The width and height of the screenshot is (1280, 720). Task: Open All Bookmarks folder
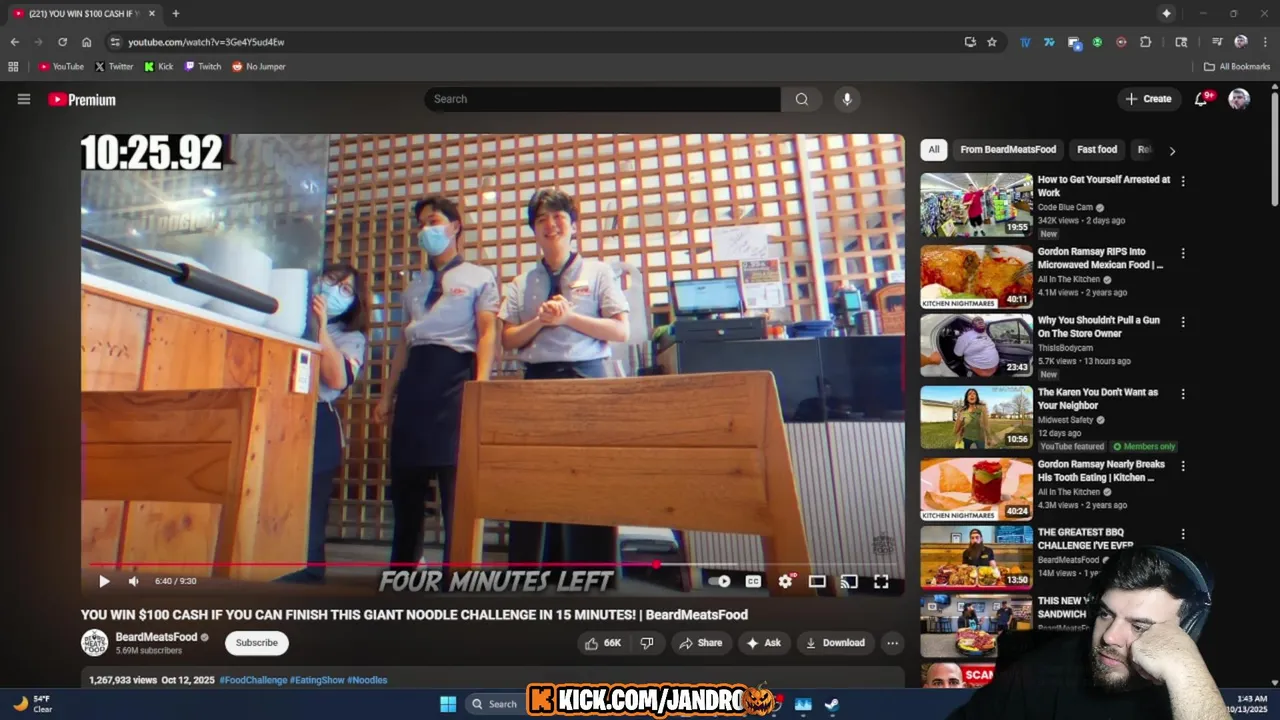pyautogui.click(x=1237, y=67)
